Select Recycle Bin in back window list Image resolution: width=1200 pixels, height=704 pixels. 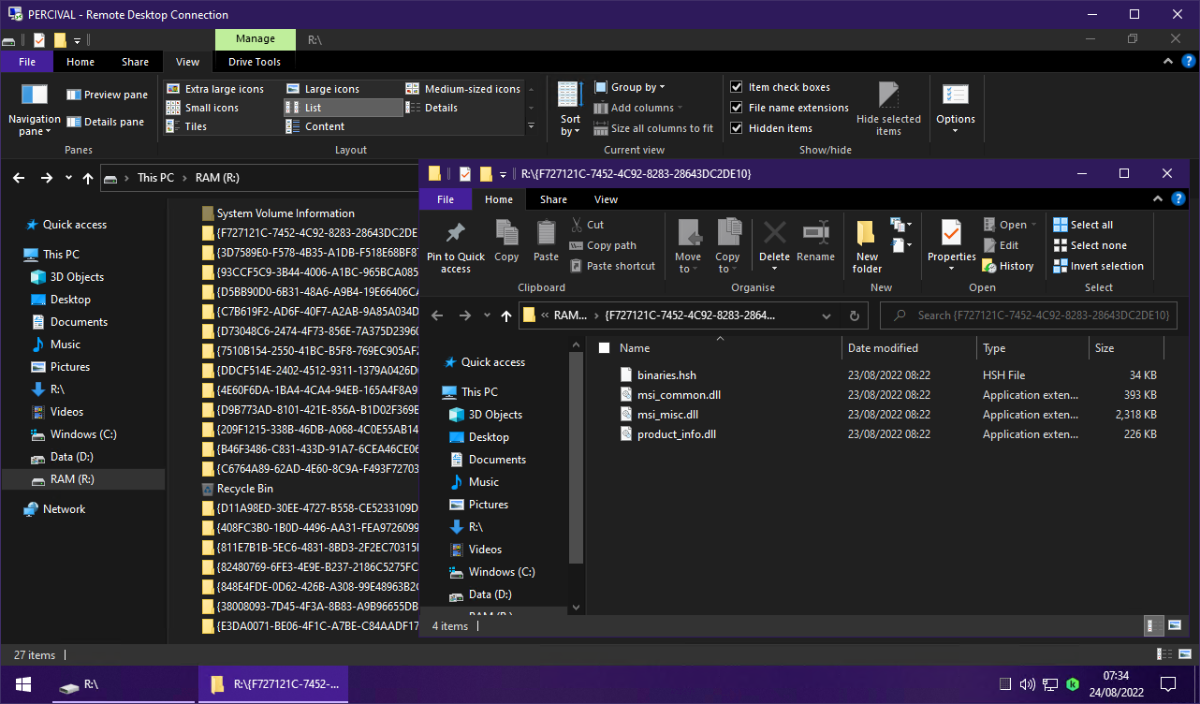[x=245, y=489]
